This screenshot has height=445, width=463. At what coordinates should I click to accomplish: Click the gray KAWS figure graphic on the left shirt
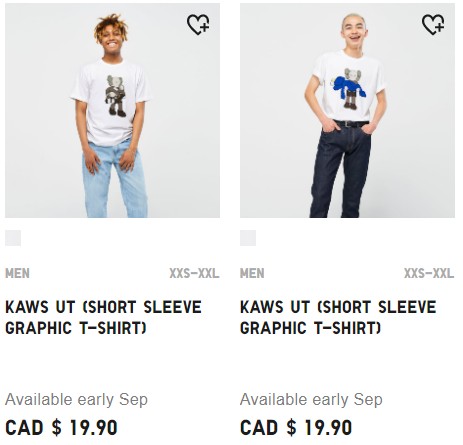coord(116,96)
